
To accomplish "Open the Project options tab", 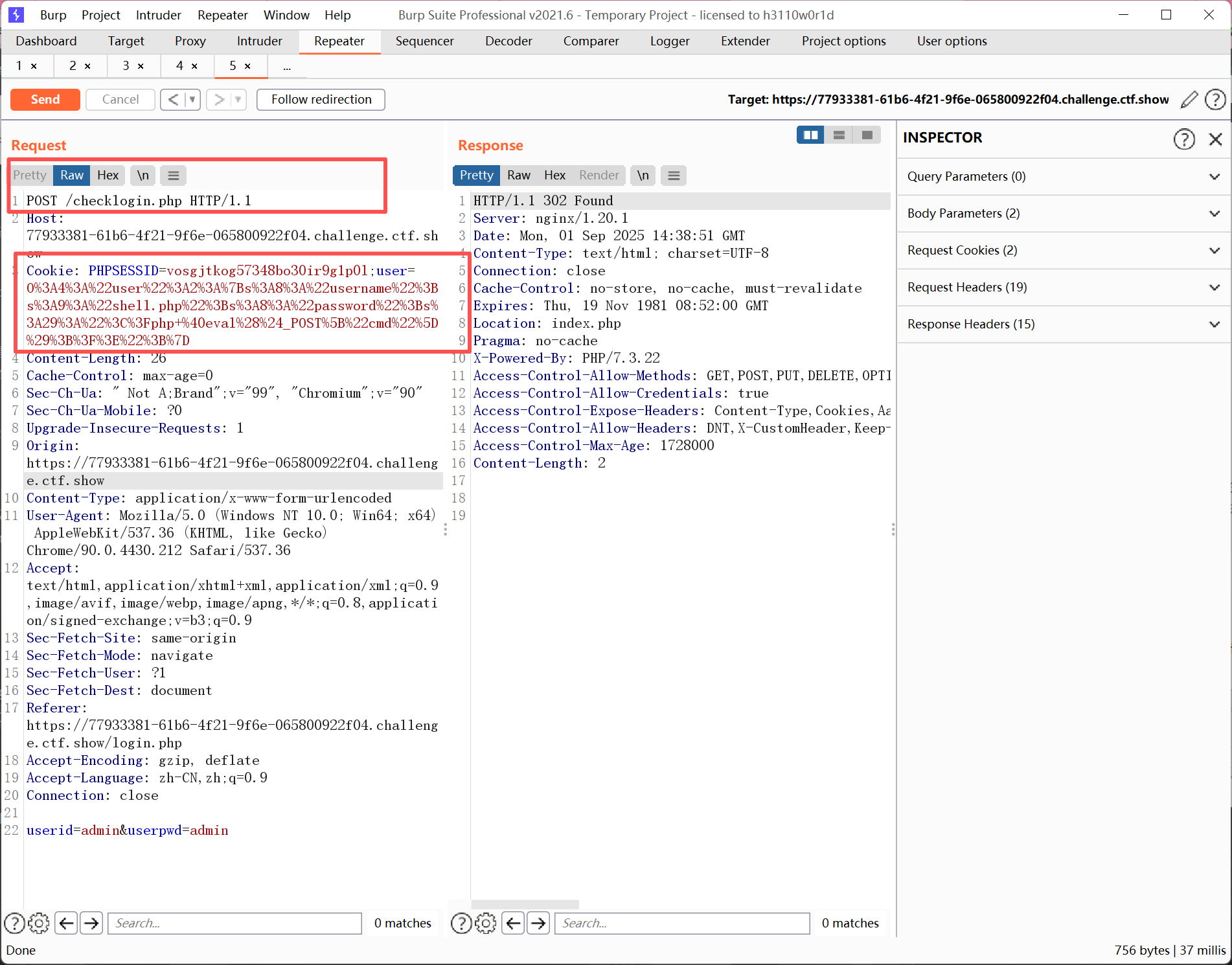I will [x=844, y=41].
